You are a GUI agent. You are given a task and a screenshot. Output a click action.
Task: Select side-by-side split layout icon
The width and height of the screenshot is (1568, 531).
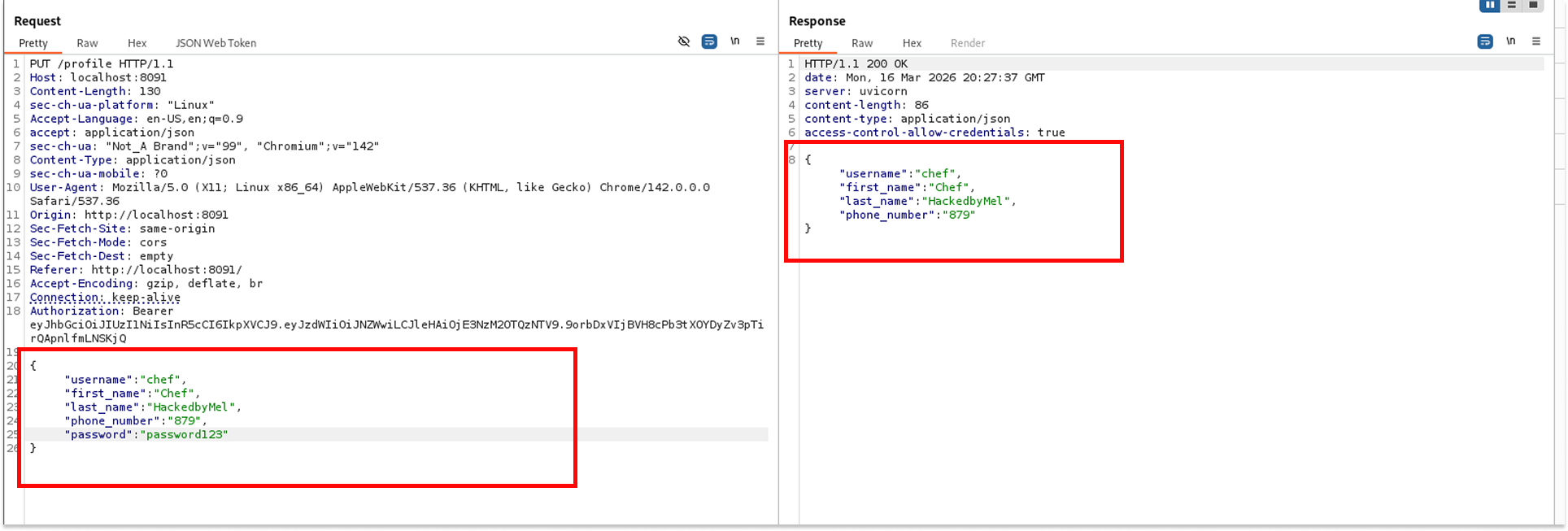[1490, 5]
